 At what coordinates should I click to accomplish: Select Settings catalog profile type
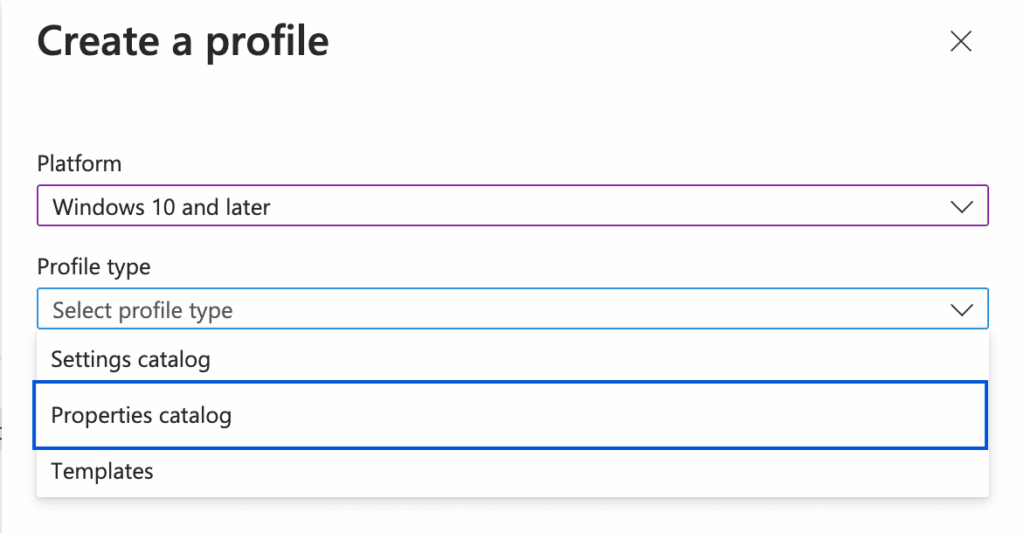coord(131,359)
